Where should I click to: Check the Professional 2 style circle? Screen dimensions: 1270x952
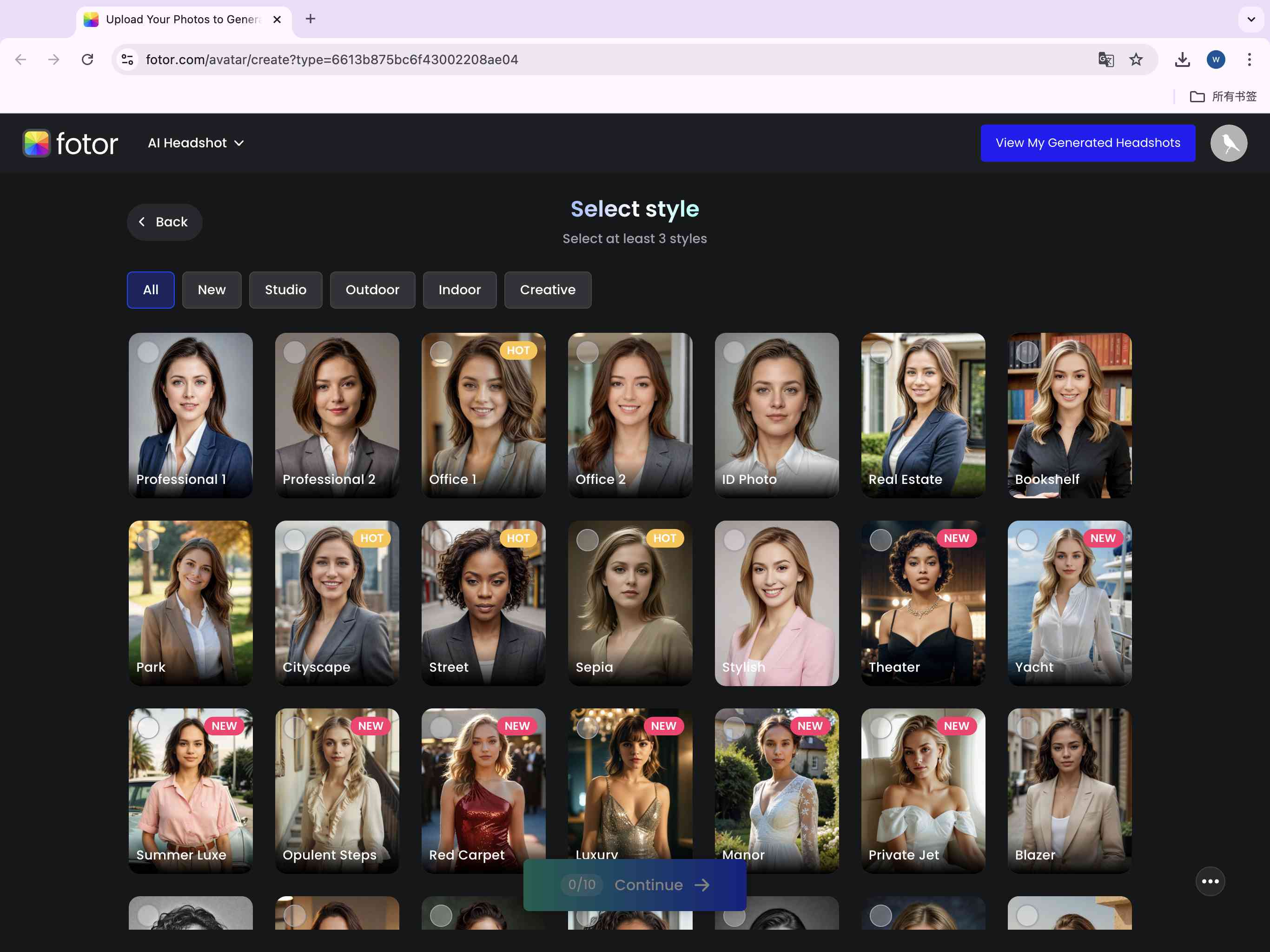[295, 352]
